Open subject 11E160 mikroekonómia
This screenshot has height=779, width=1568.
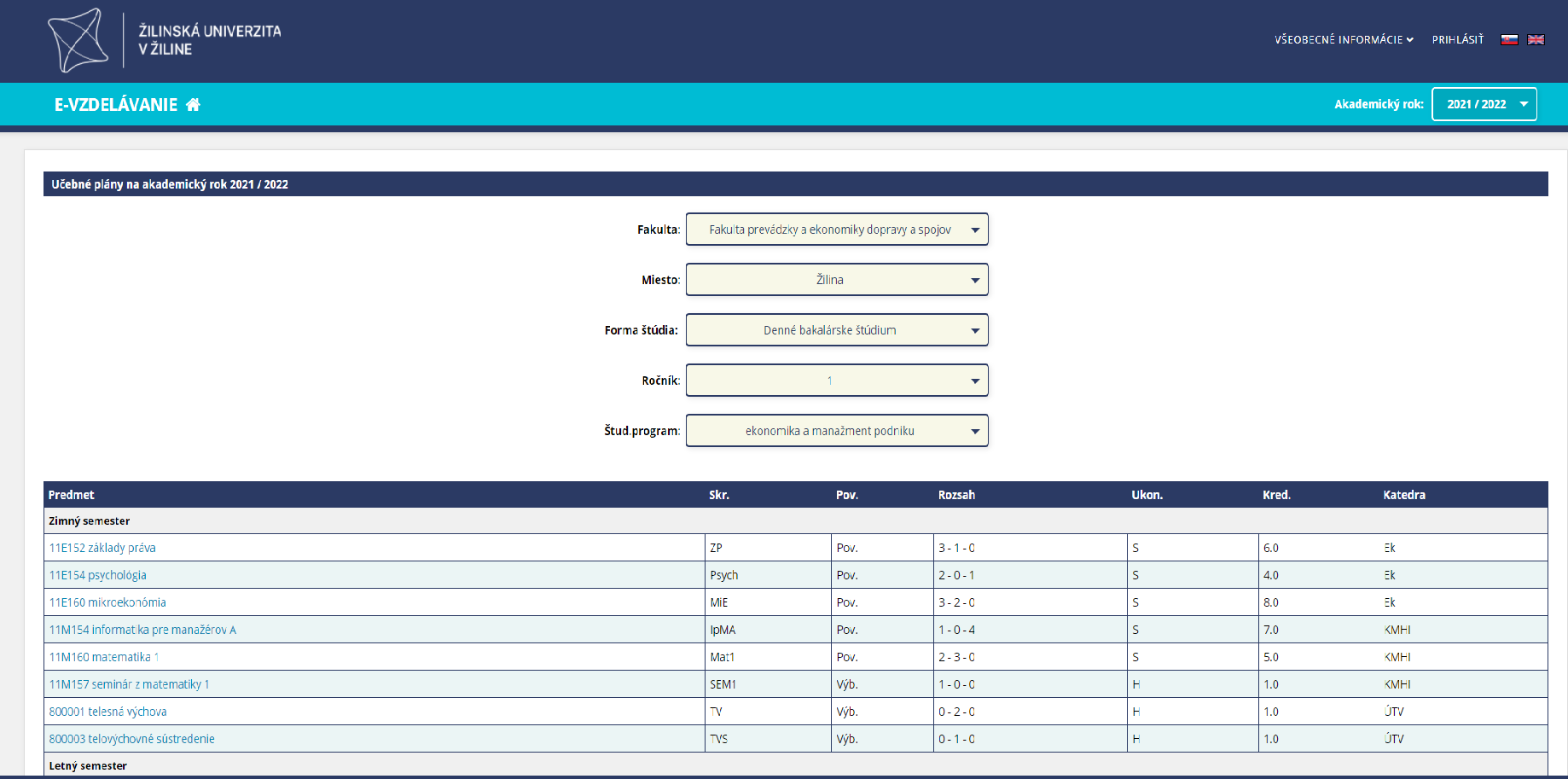tap(107, 602)
